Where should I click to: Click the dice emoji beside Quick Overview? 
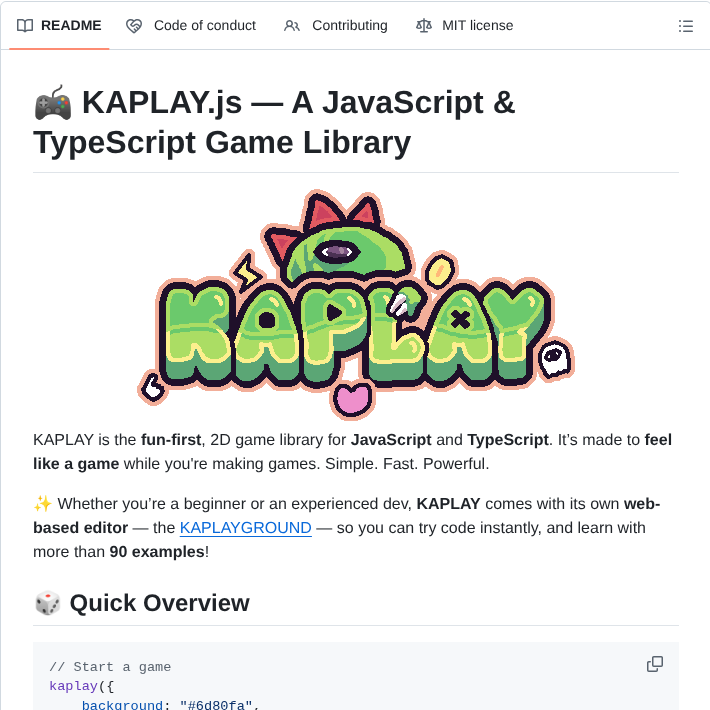(x=48, y=603)
